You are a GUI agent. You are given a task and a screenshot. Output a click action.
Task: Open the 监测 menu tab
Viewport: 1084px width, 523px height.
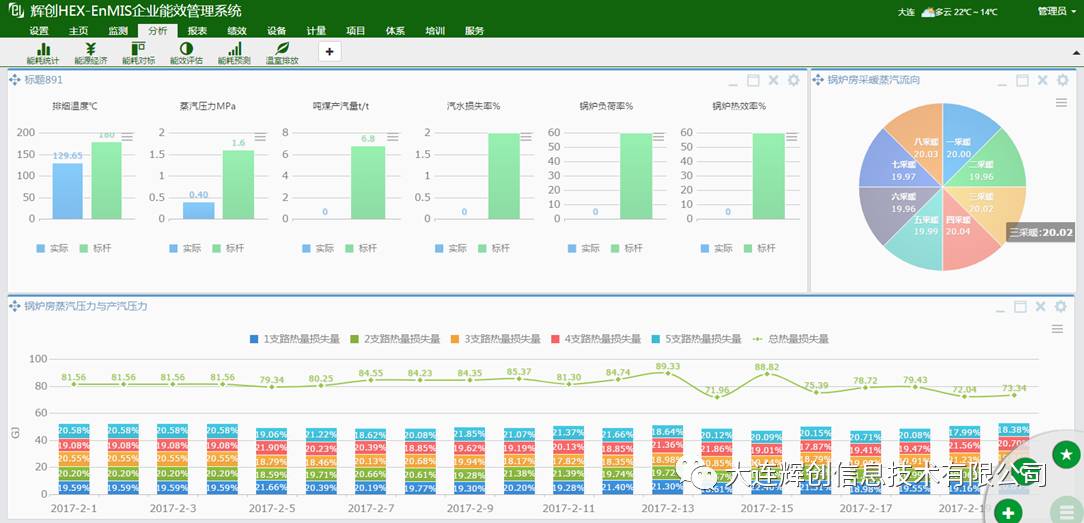coord(118,31)
